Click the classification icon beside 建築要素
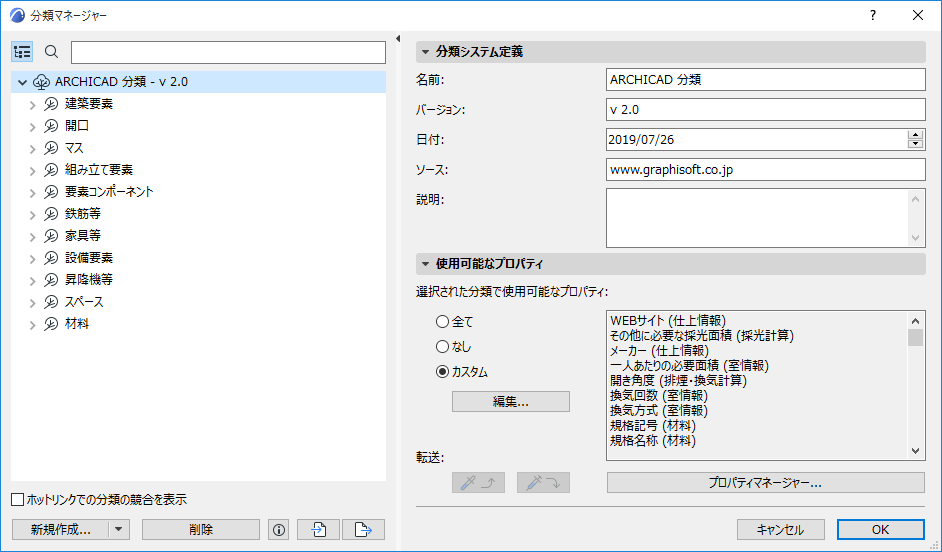The height and width of the screenshot is (552, 942). click(51, 104)
